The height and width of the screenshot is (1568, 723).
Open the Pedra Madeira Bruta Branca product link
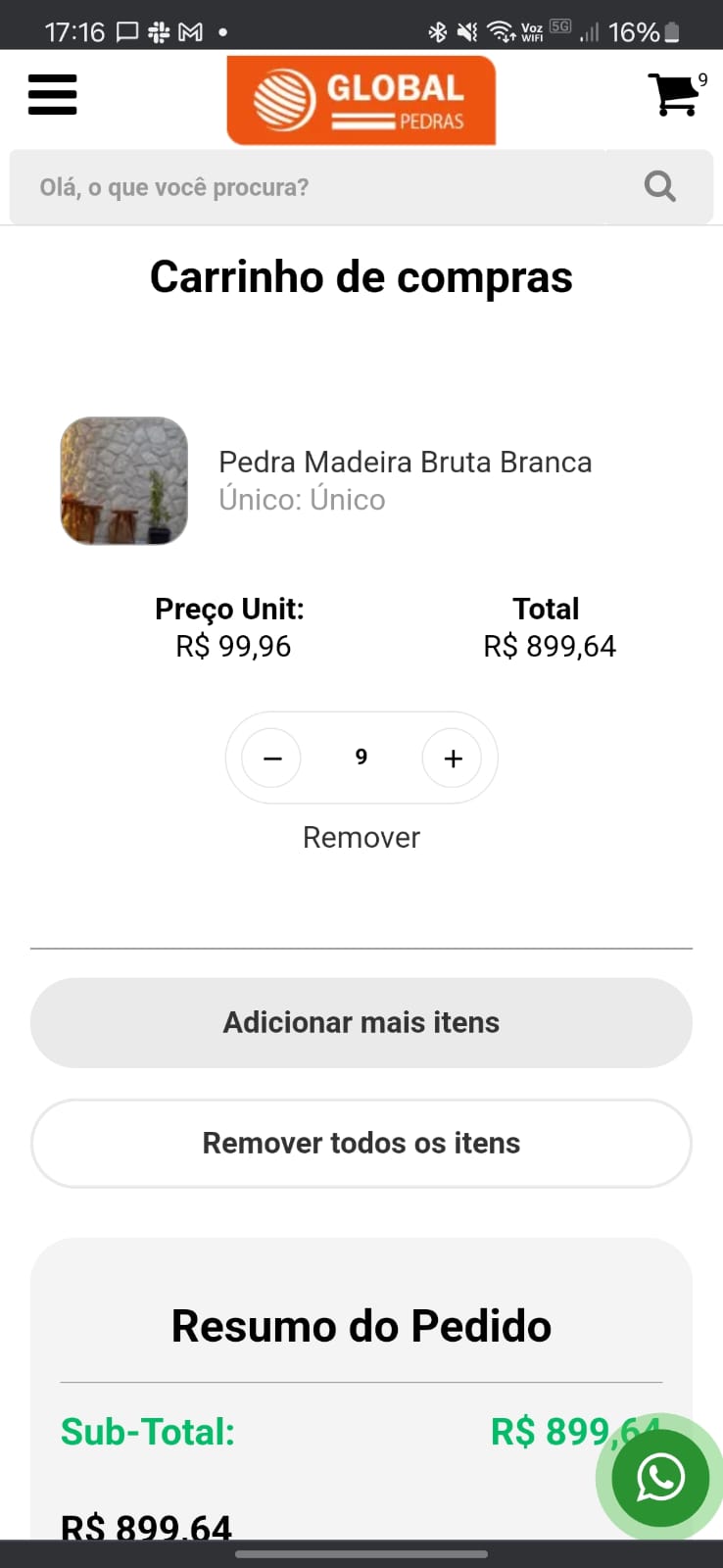[x=405, y=462]
